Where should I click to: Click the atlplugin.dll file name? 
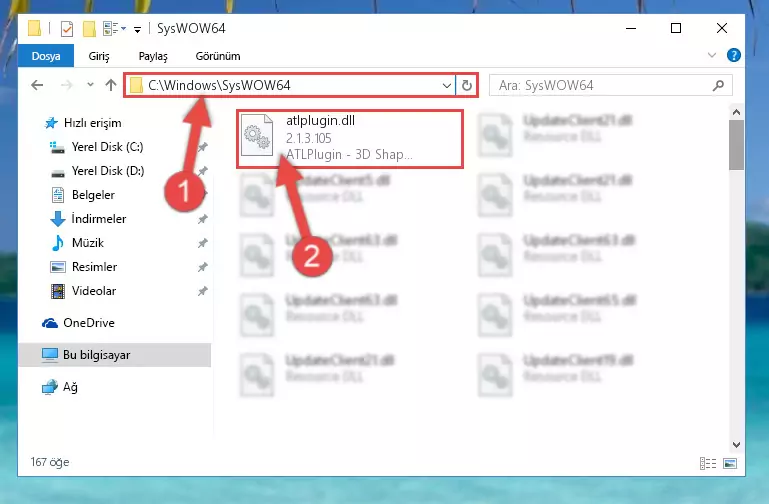320,121
